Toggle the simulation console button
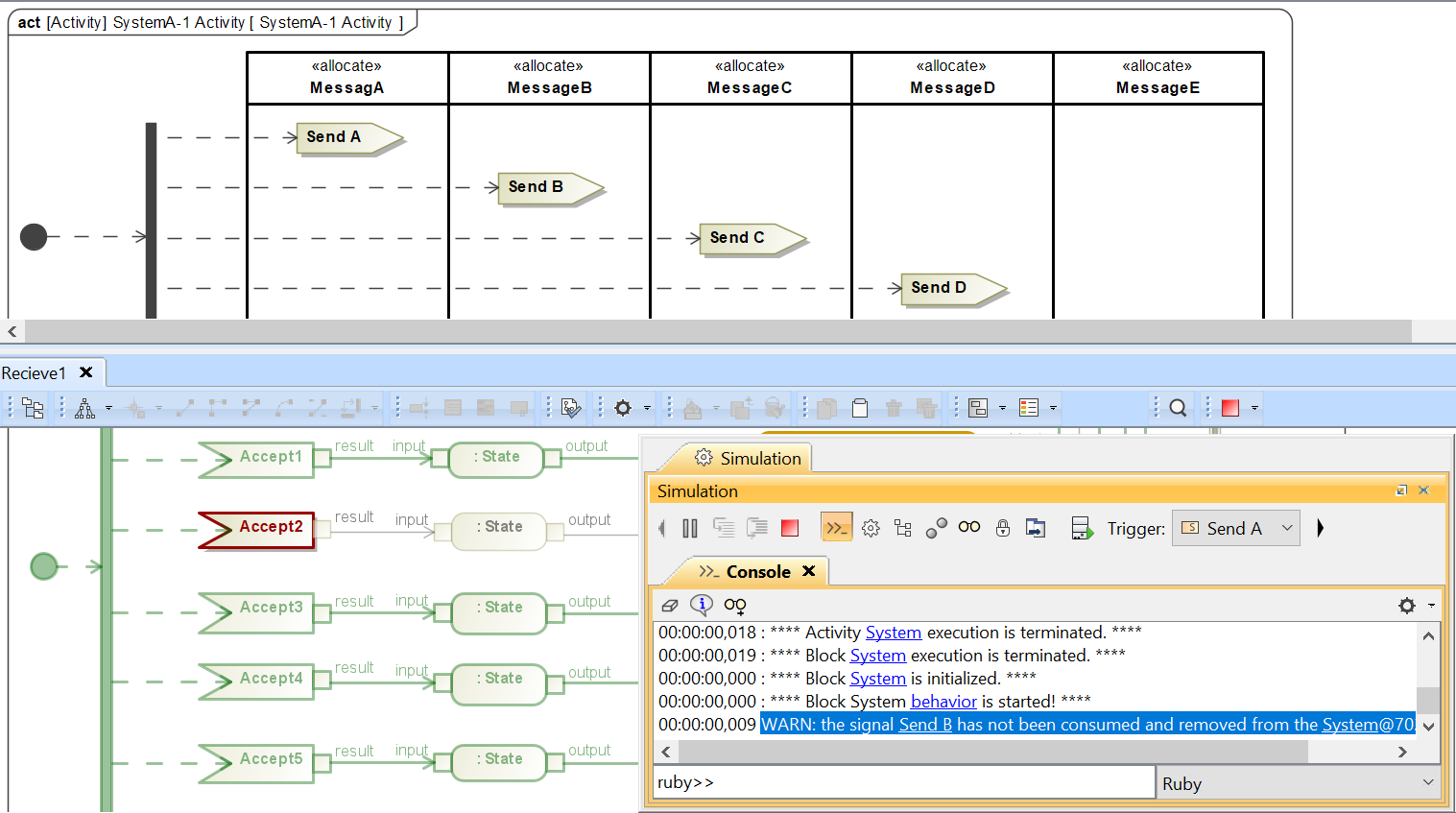 point(836,528)
